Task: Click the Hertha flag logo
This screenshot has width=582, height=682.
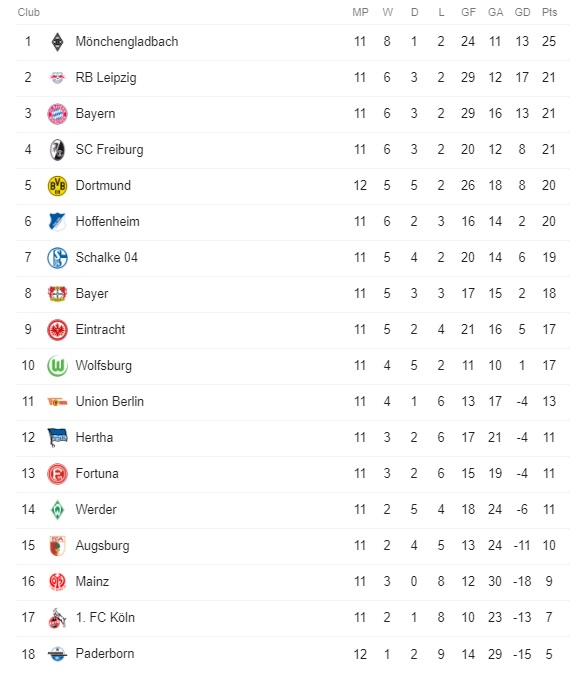Action: click(x=57, y=438)
